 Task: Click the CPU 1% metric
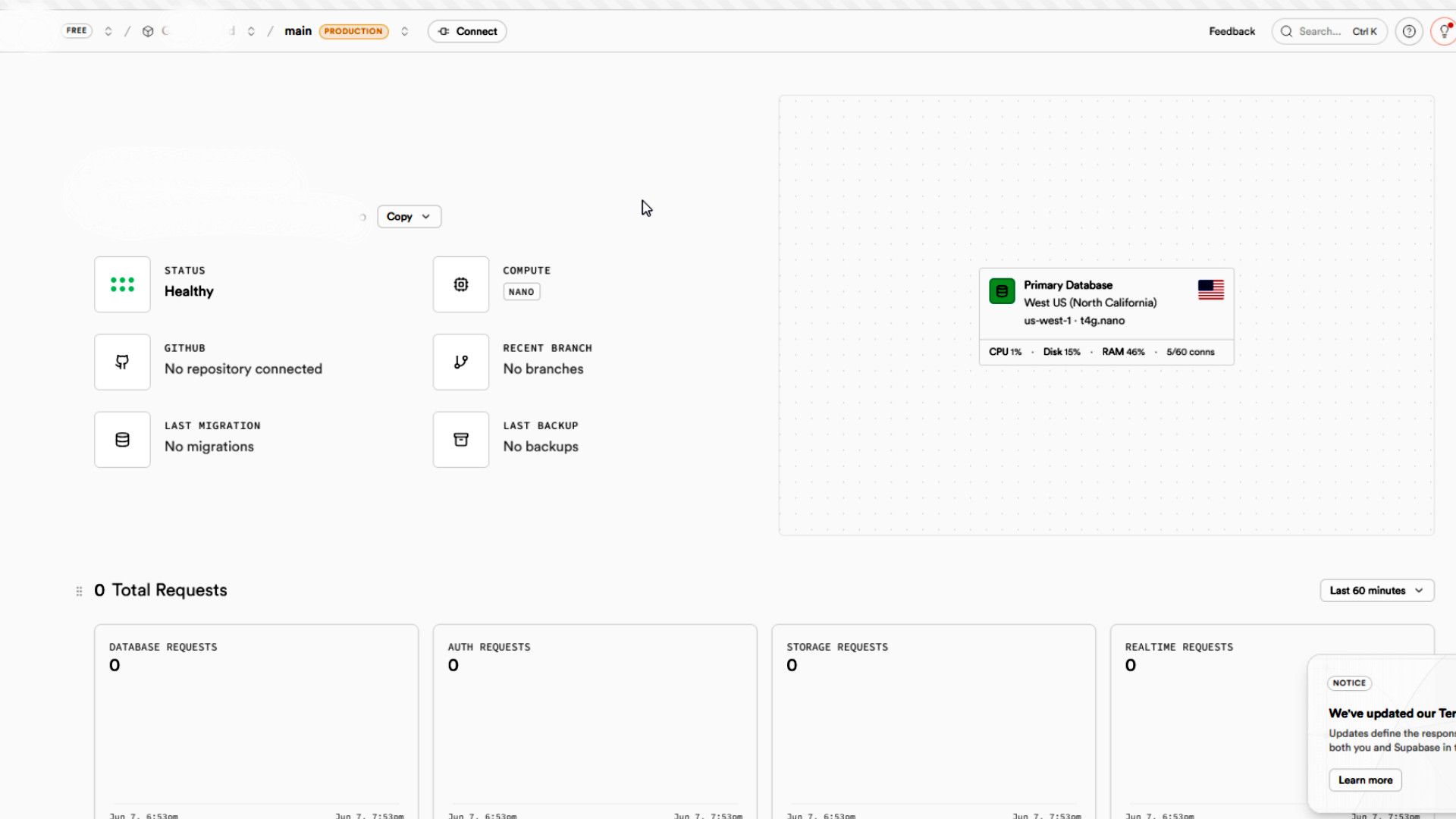pyautogui.click(x=1005, y=352)
